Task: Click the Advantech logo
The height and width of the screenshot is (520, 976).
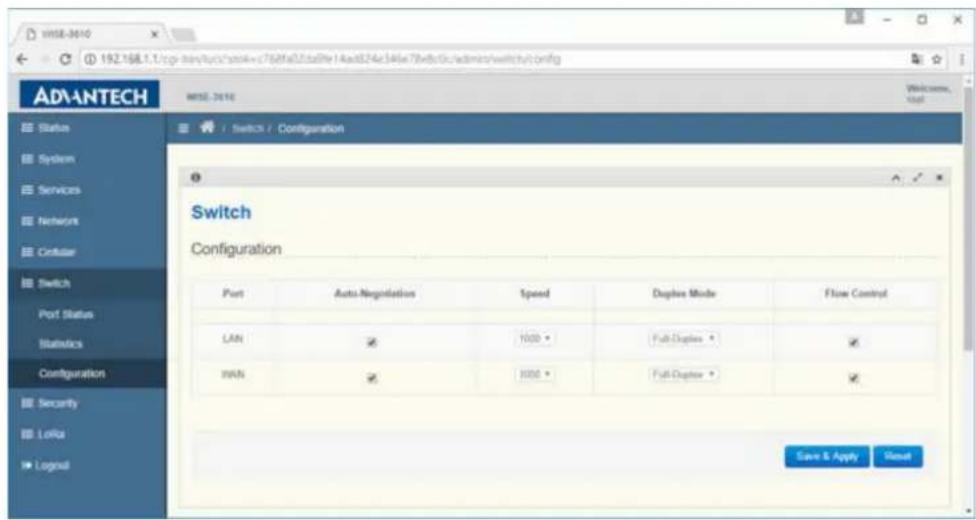Action: [x=90, y=97]
